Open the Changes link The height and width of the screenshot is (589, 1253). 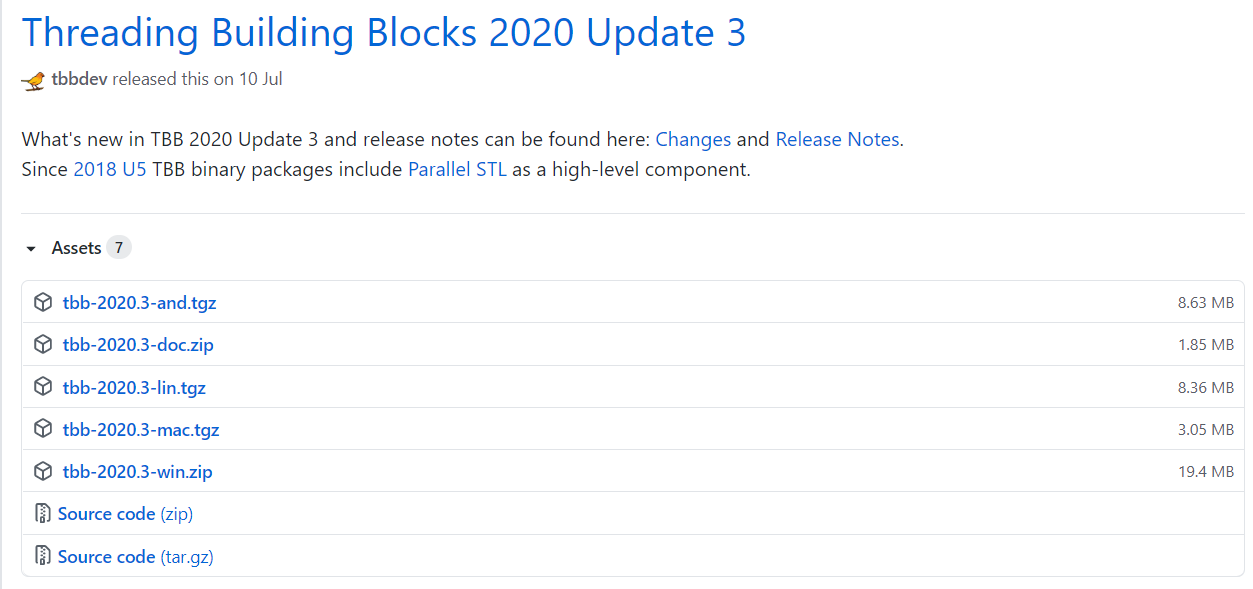tap(693, 139)
